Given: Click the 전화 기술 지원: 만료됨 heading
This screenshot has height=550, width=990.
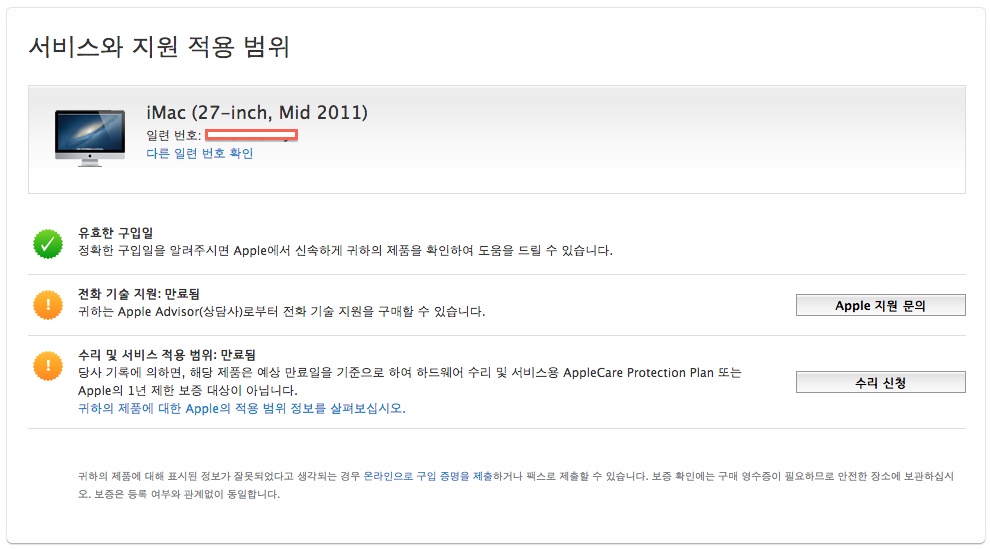Looking at the screenshot, I should pos(139,294).
